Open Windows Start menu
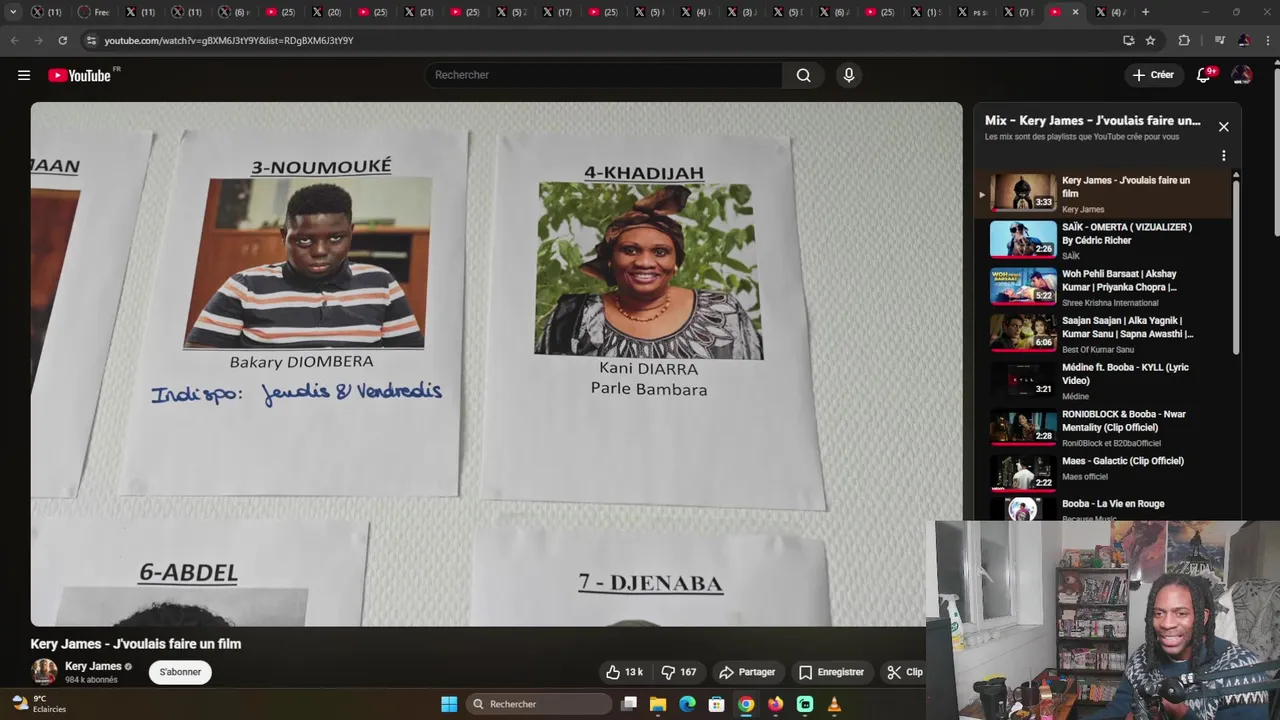Image resolution: width=1280 pixels, height=720 pixels. pos(449,704)
